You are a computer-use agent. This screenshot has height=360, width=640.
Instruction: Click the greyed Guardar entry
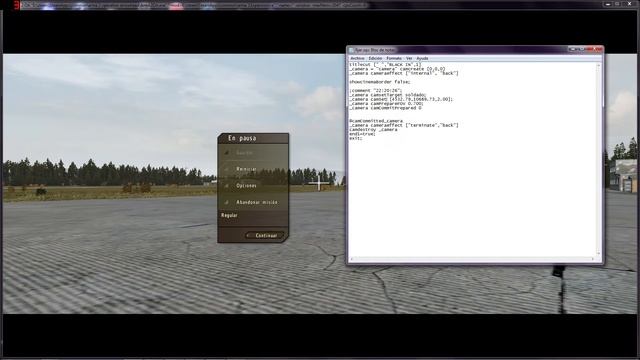tap(244, 153)
